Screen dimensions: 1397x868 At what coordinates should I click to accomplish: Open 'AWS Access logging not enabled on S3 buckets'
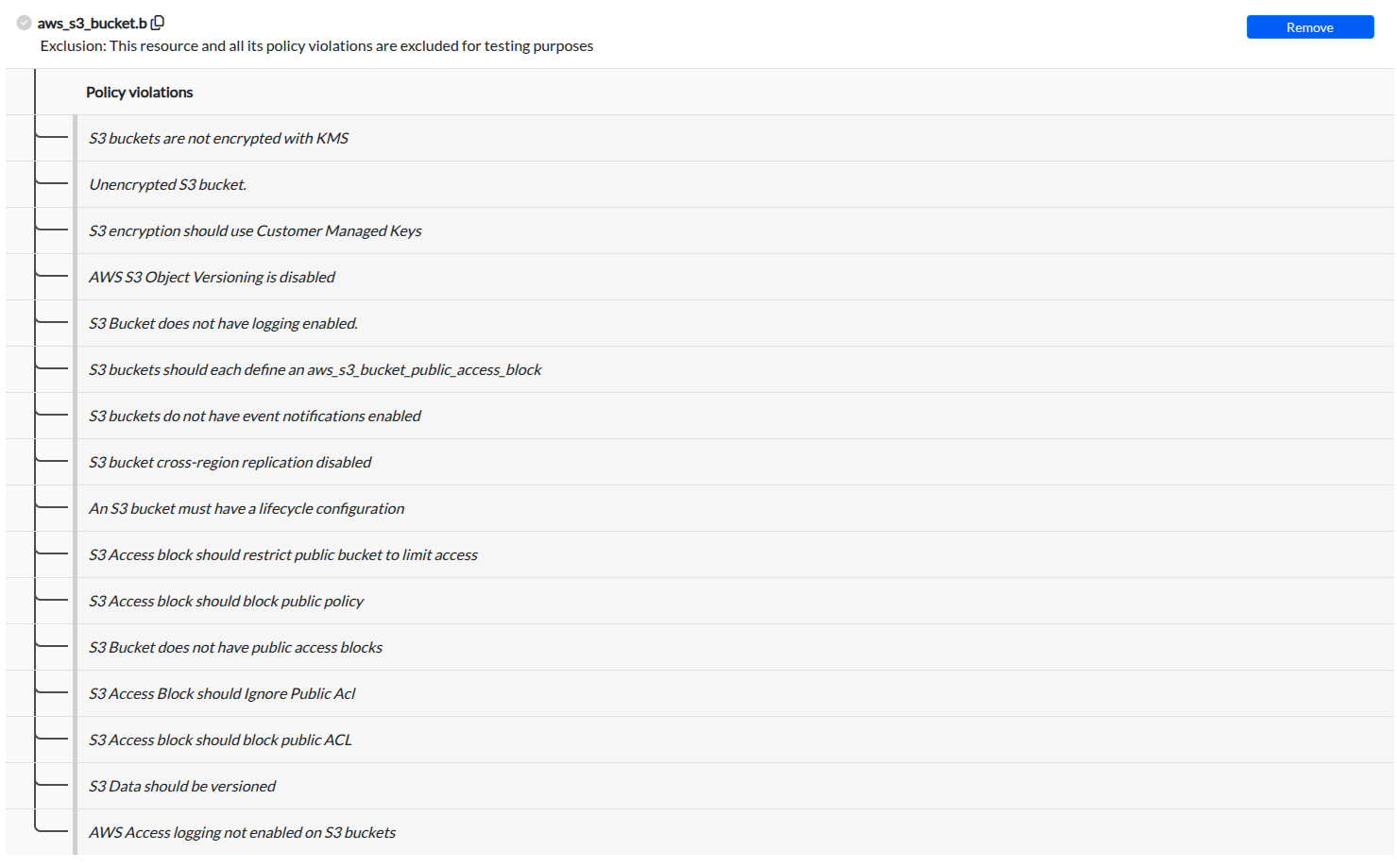pyautogui.click(x=242, y=833)
